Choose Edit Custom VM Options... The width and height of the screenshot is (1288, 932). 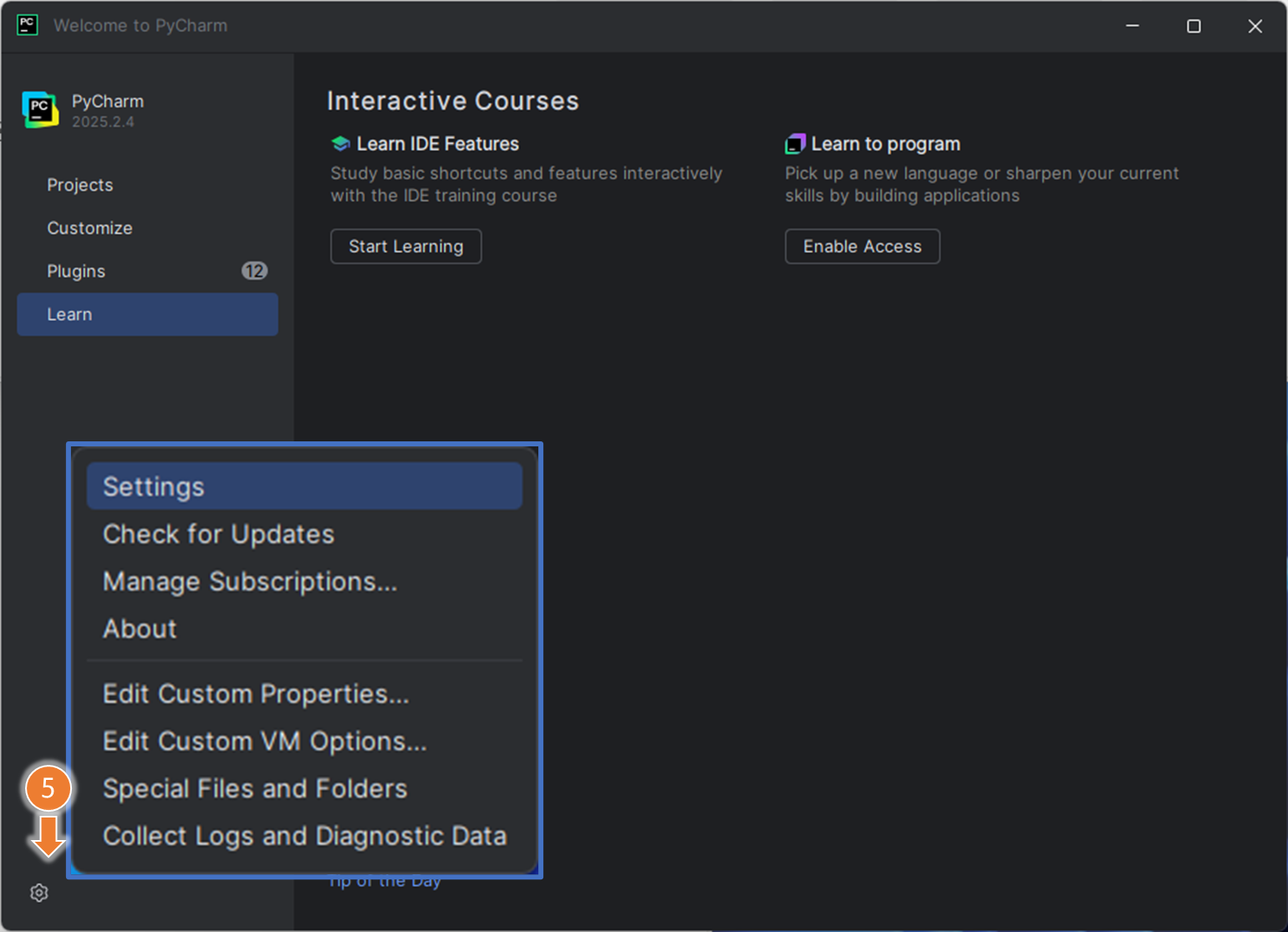pyautogui.click(x=304, y=741)
